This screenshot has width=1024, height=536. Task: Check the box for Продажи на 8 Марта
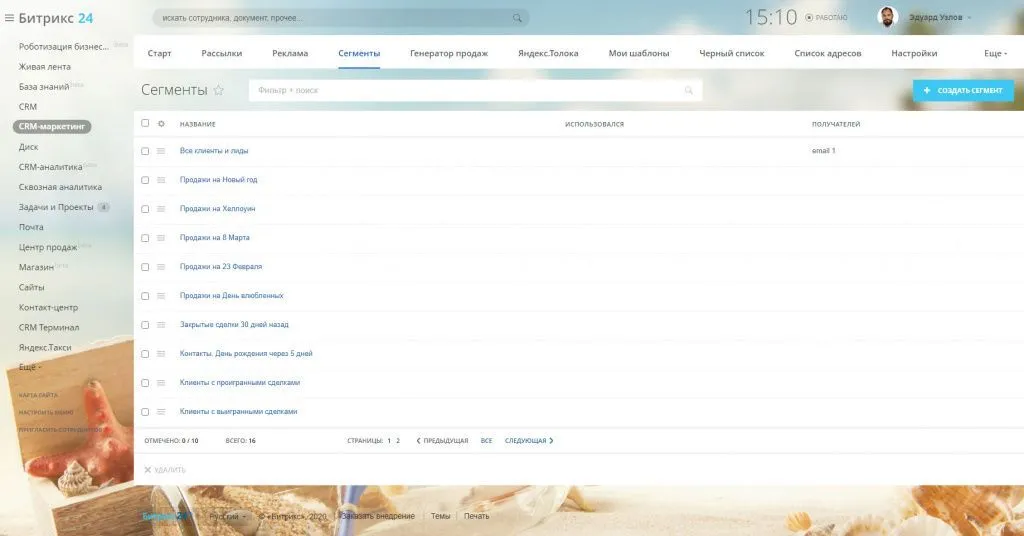tap(145, 238)
